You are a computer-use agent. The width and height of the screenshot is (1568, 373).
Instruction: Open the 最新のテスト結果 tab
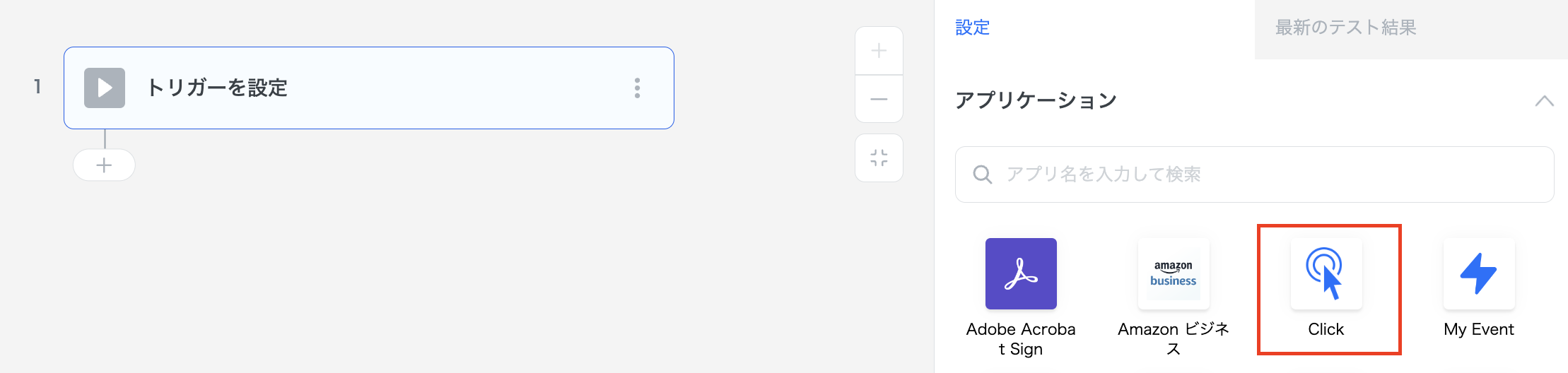[x=1345, y=28]
